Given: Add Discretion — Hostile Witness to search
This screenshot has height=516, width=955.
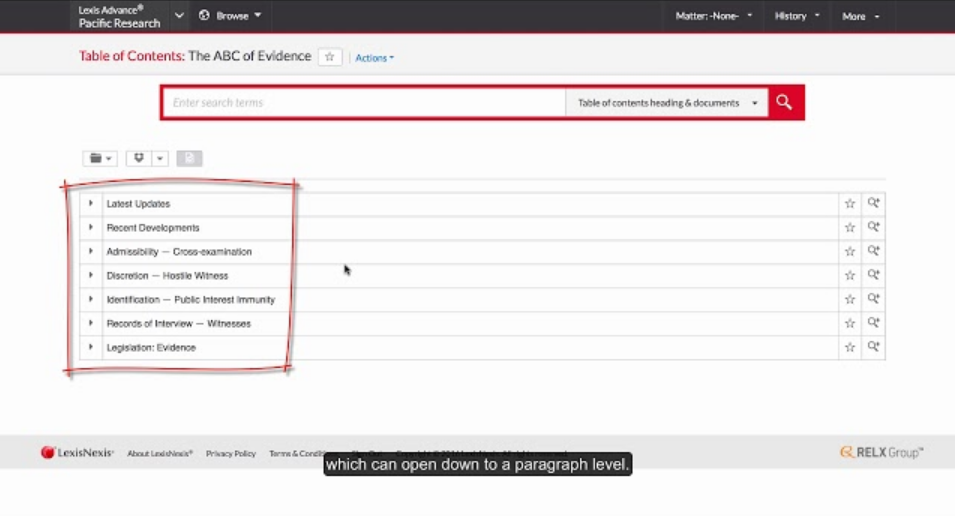Looking at the screenshot, I should click(x=873, y=275).
